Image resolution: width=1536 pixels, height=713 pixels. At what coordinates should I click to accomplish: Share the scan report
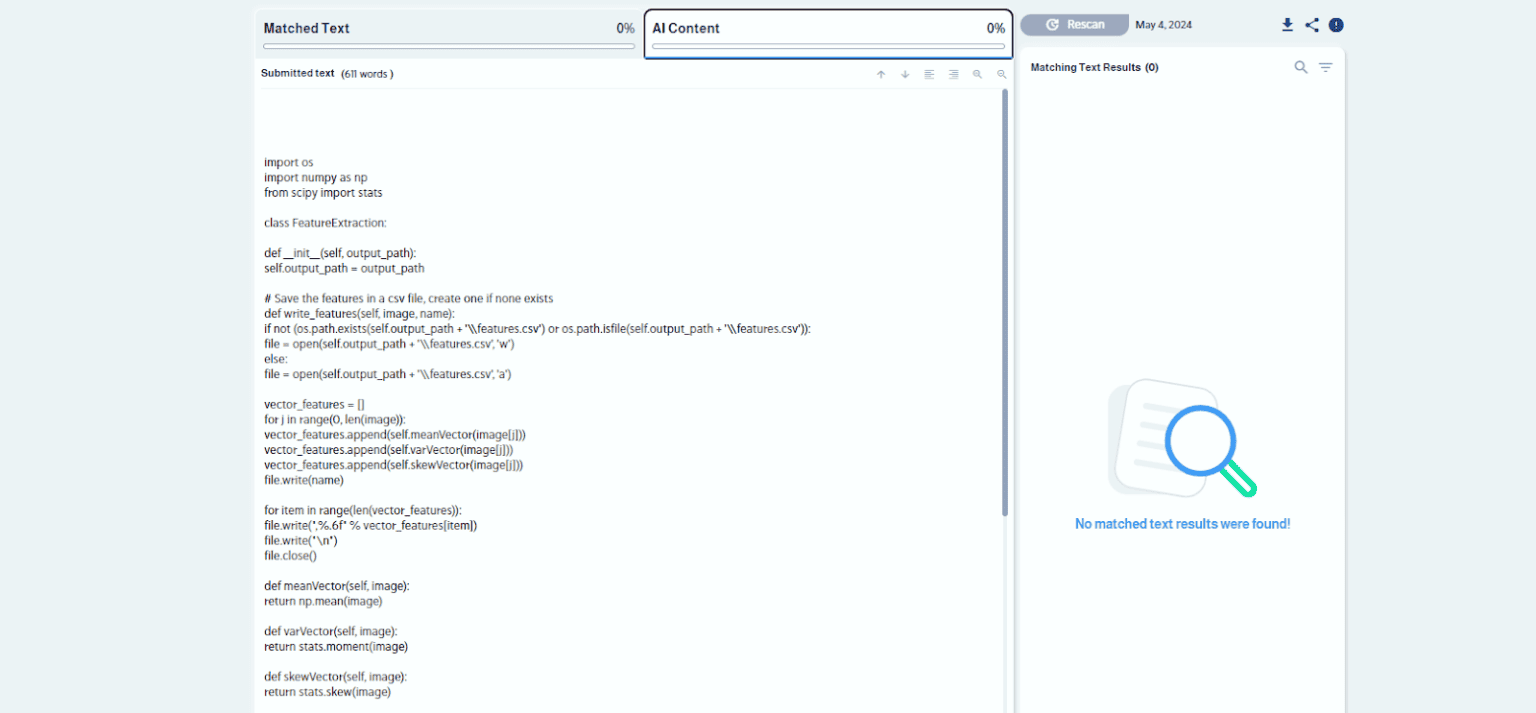[x=1312, y=25]
